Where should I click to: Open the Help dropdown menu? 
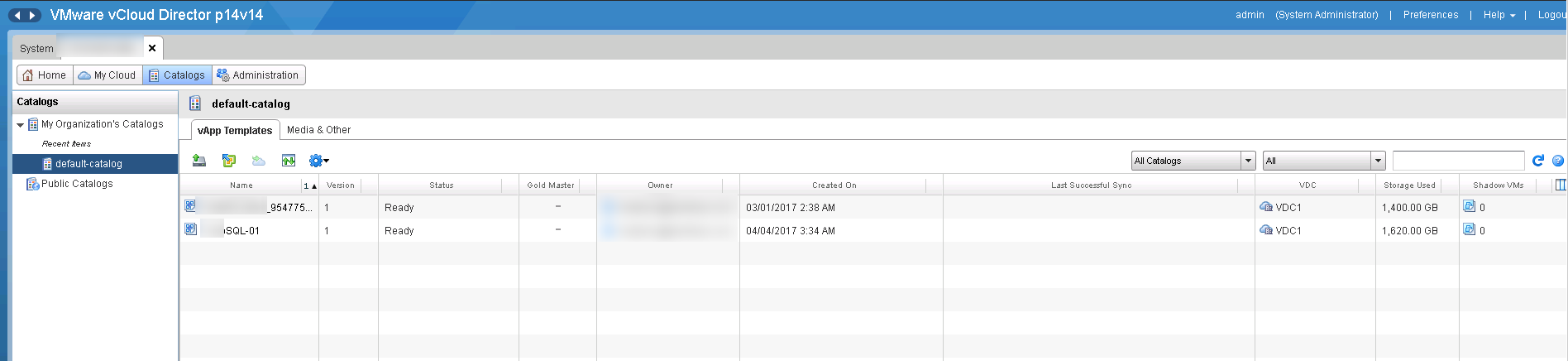pos(1499,15)
